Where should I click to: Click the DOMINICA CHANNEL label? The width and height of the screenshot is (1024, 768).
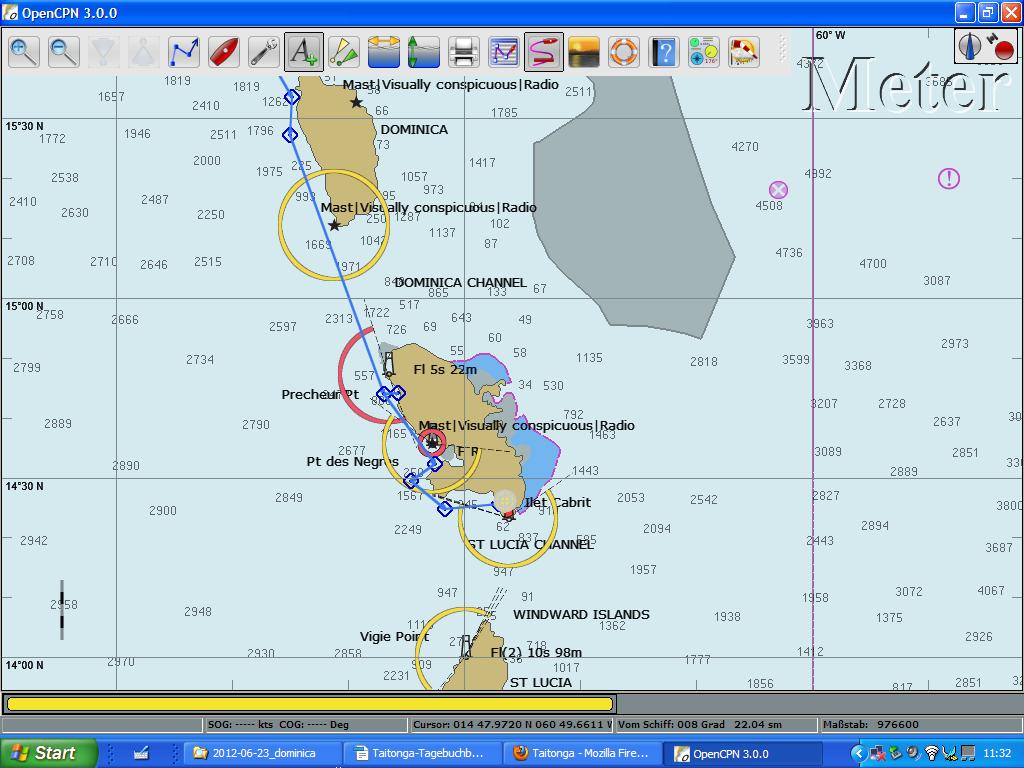pyautogui.click(x=460, y=282)
